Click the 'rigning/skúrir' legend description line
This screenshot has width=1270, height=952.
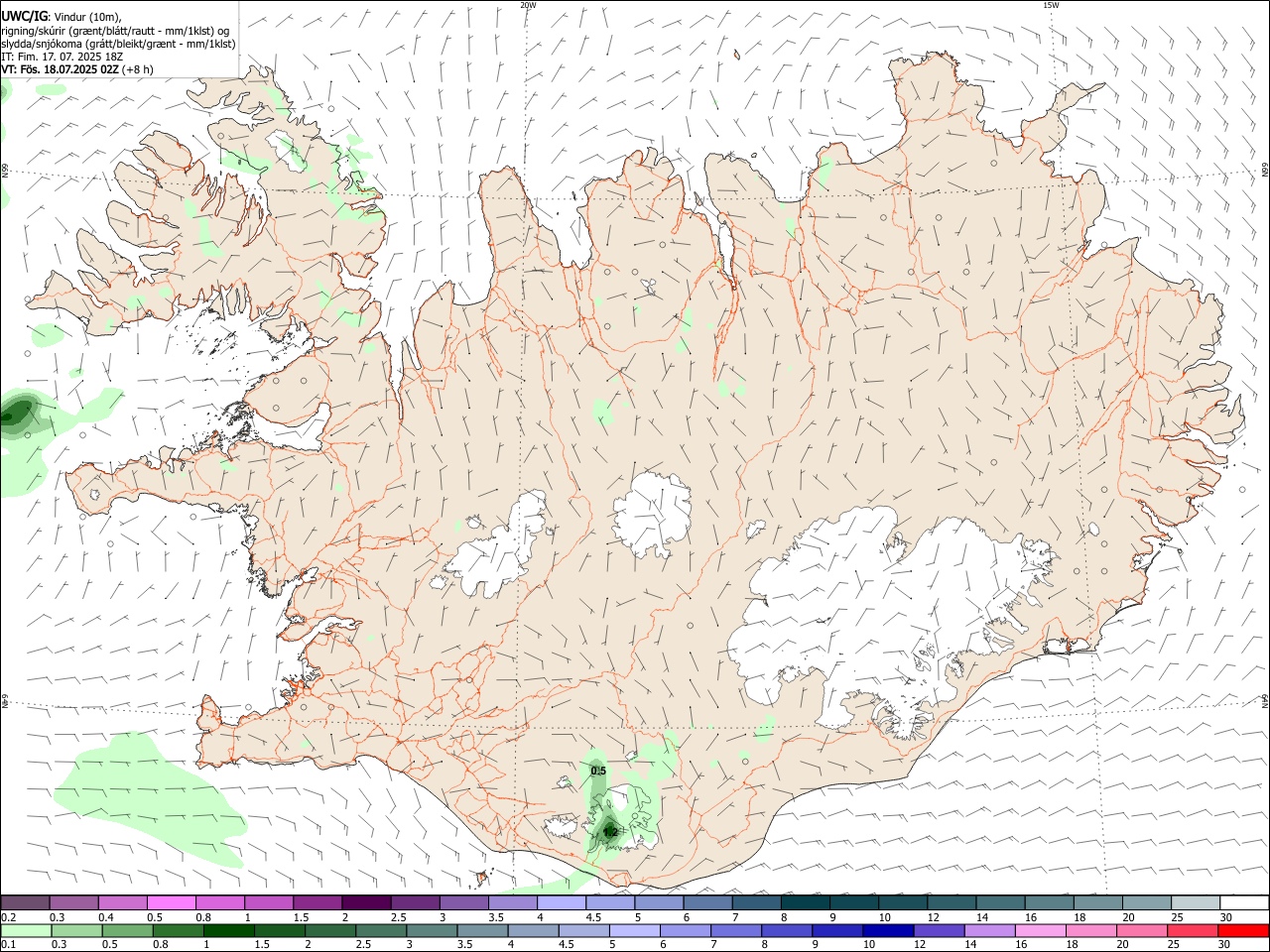115,30
